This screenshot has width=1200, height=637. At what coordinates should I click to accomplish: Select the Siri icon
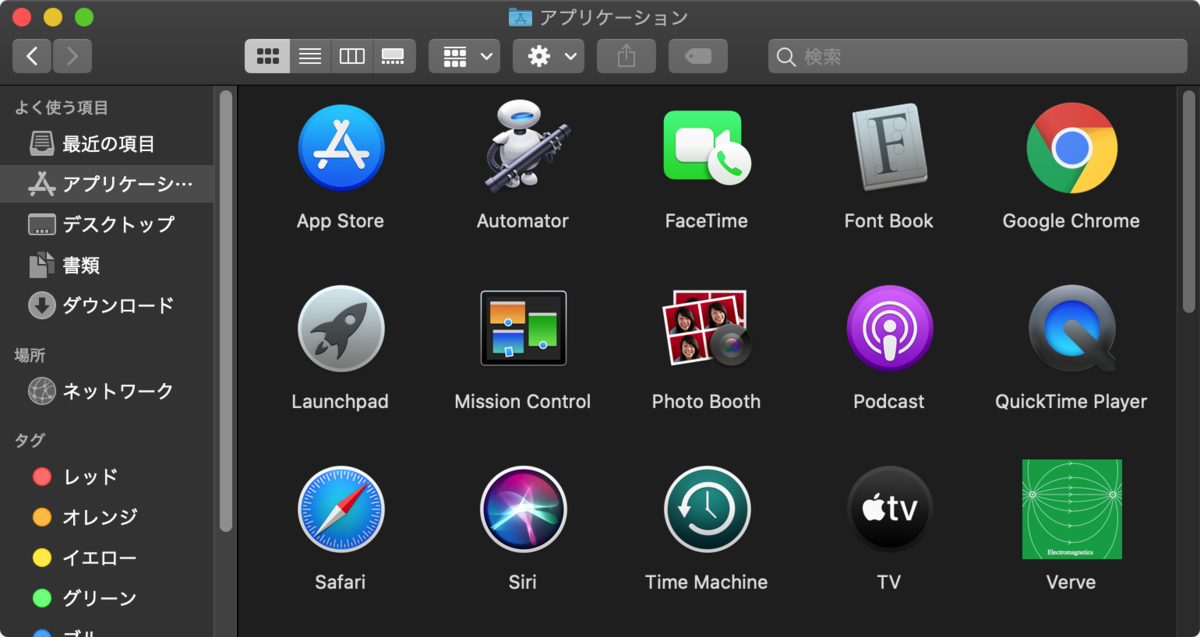coord(523,510)
